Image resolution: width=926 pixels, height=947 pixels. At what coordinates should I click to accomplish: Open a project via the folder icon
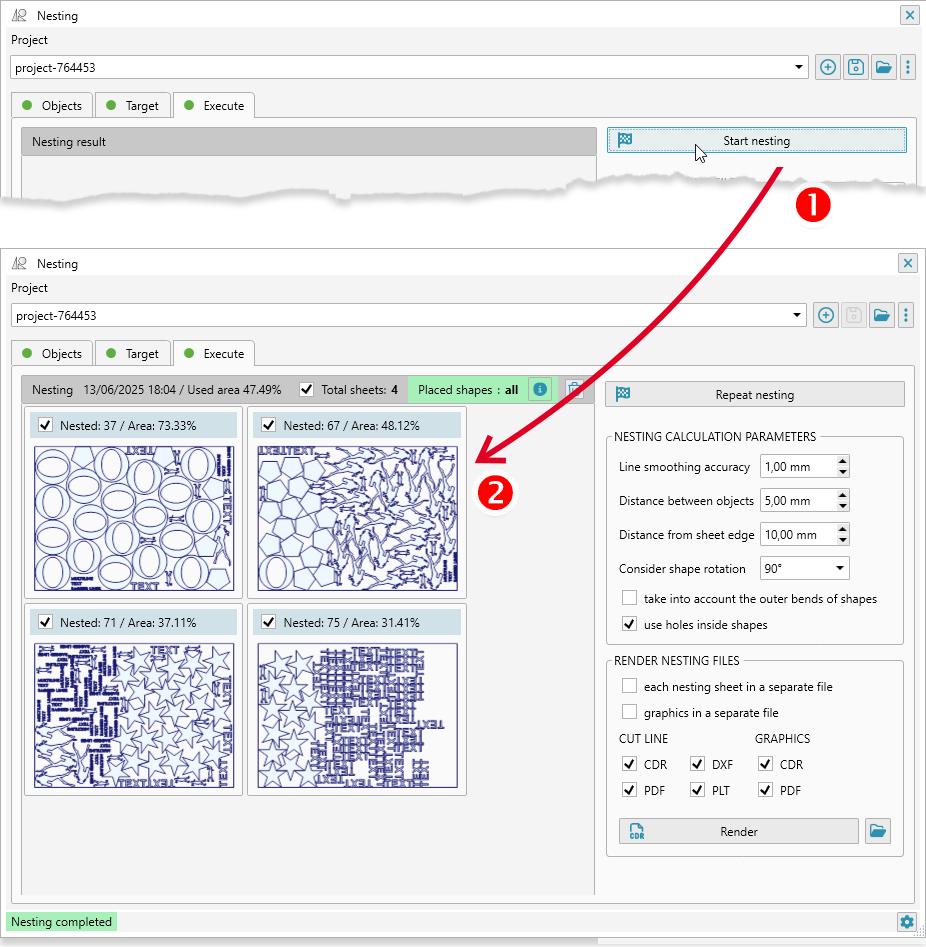click(881, 315)
